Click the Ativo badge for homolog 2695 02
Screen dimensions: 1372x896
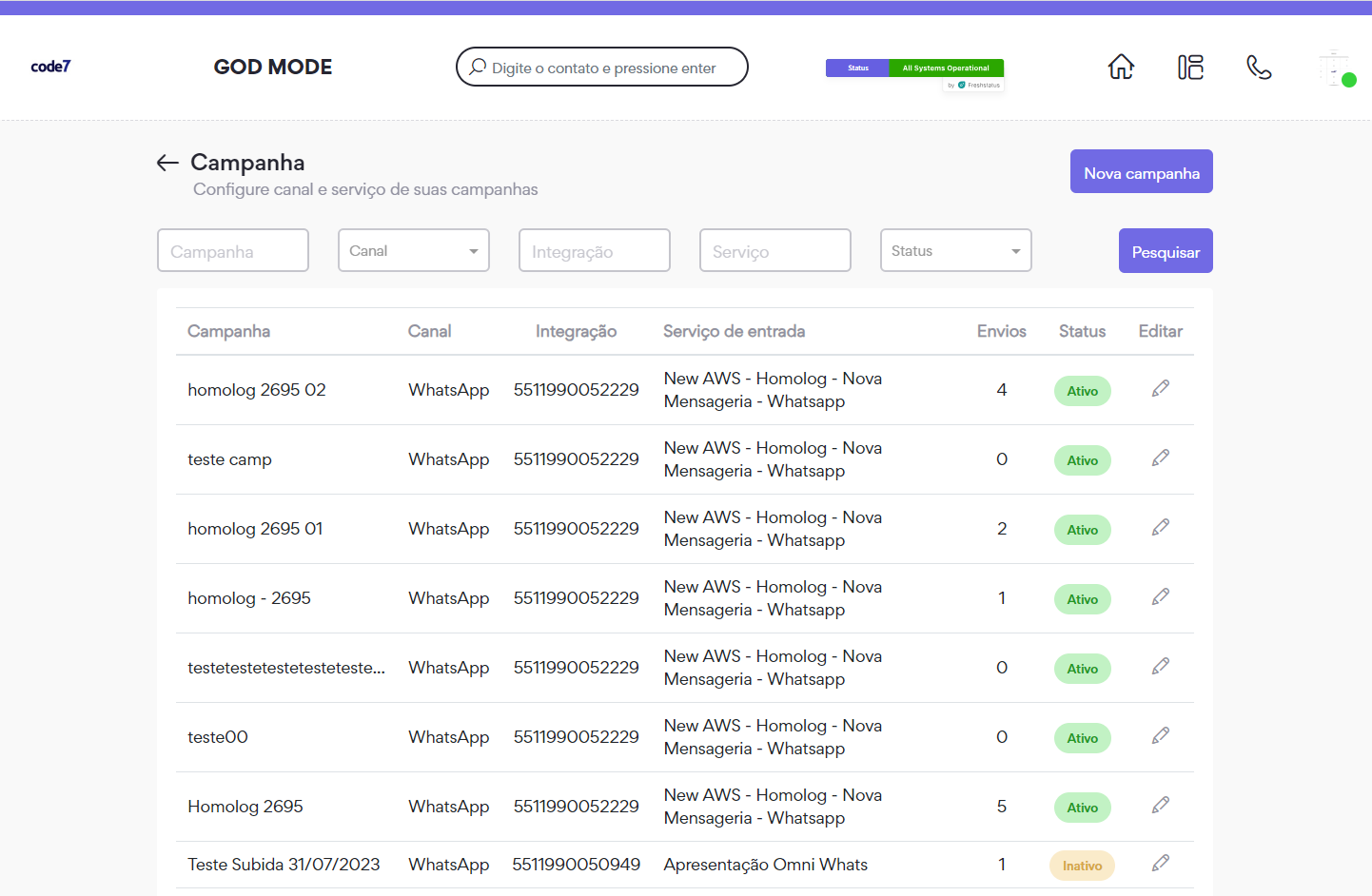[1083, 391]
